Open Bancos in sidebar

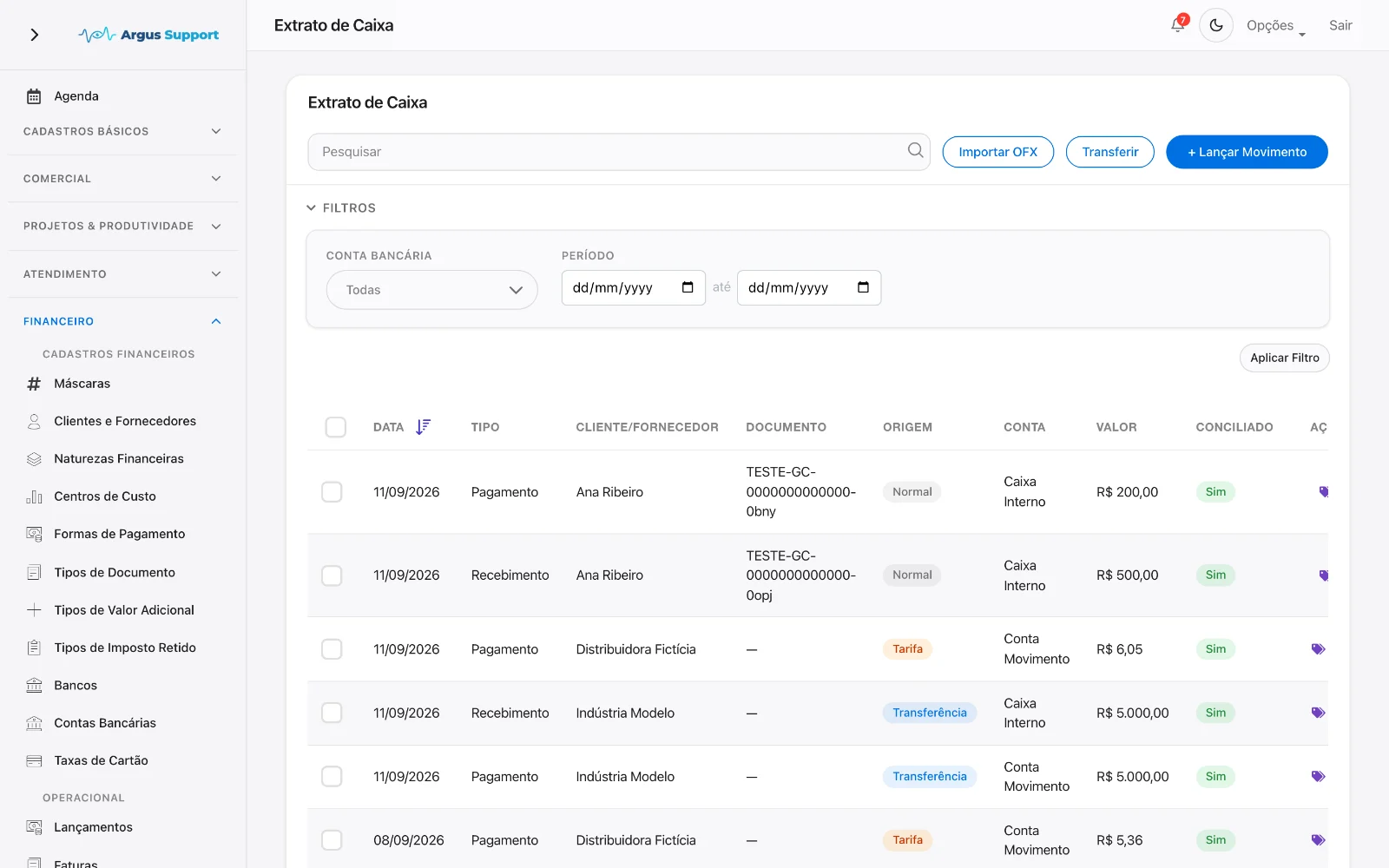point(62,686)
